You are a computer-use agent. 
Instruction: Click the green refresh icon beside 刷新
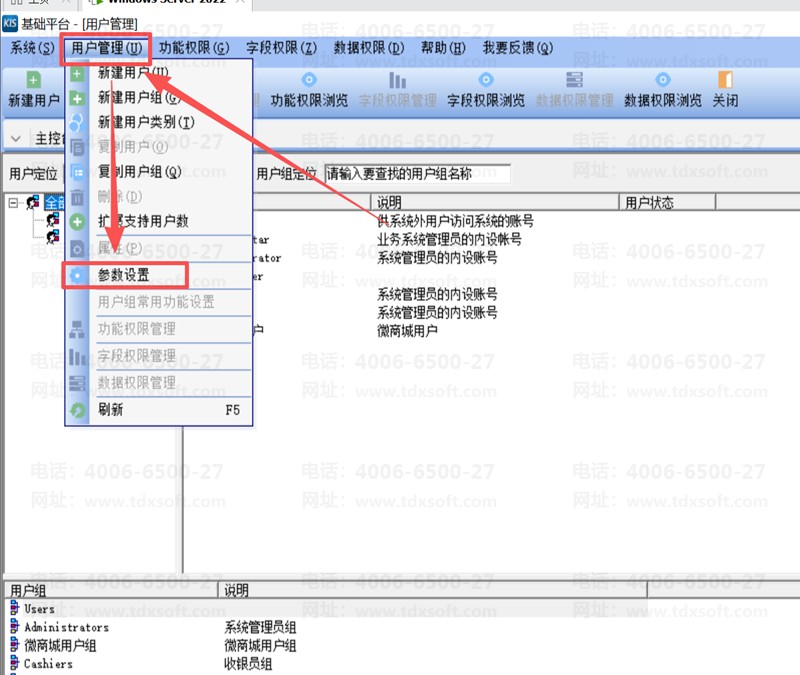tap(77, 409)
